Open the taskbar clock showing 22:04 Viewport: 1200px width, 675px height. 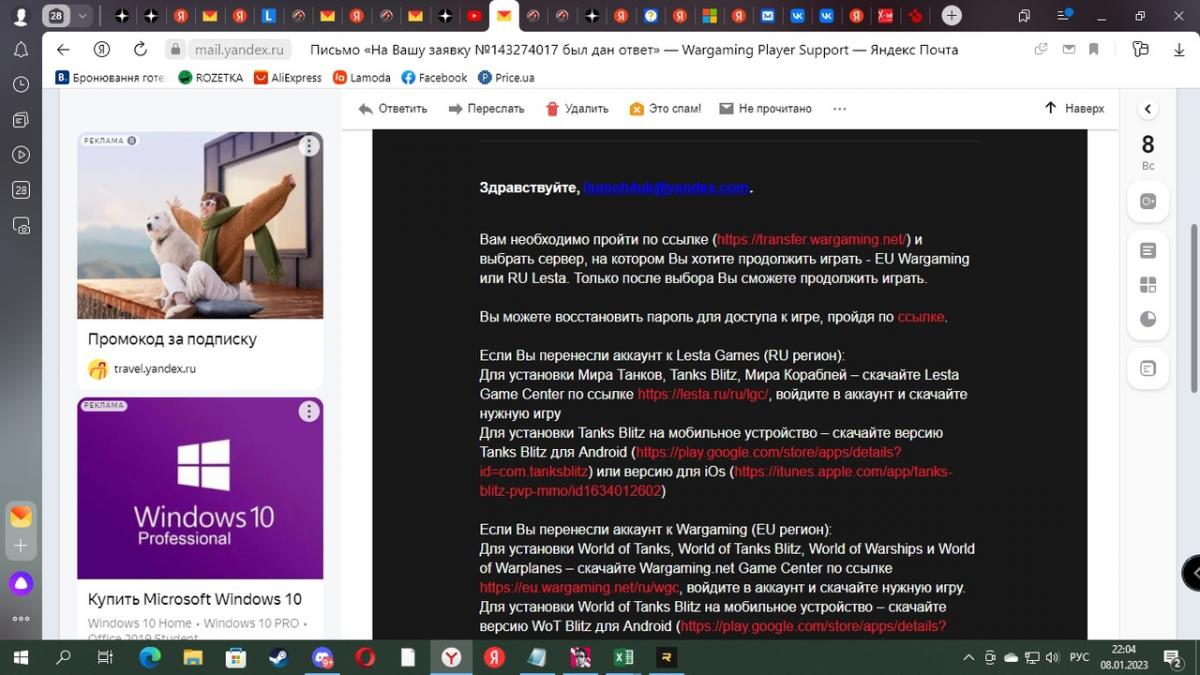click(x=1125, y=657)
